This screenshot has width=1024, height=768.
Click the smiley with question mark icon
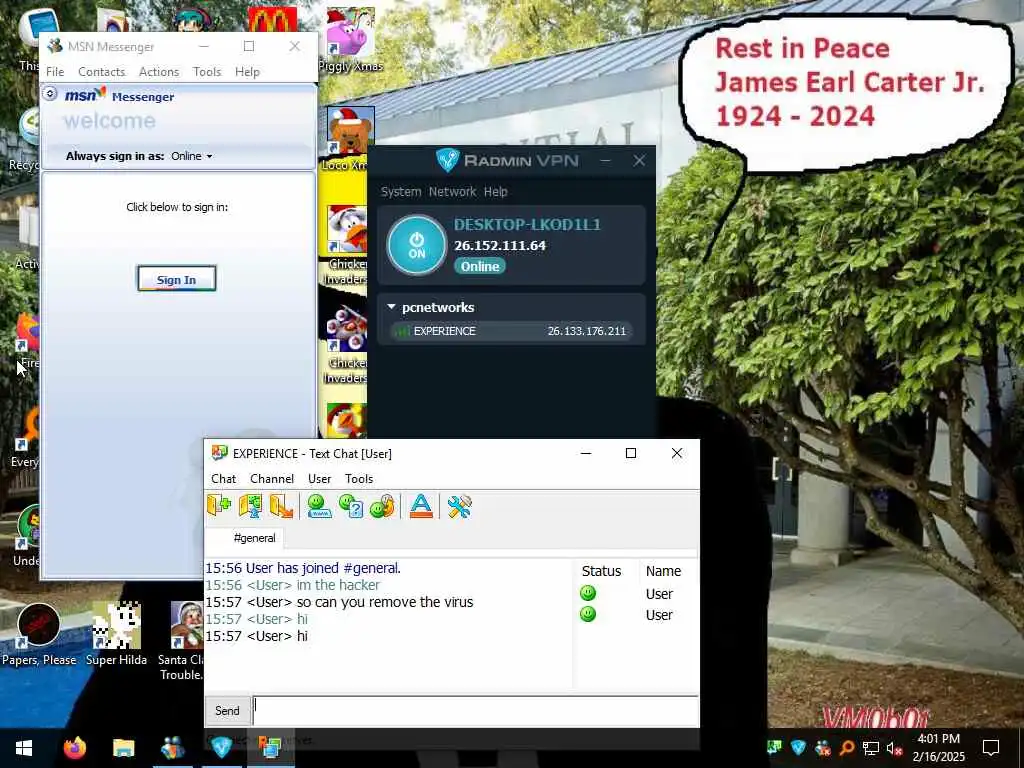point(351,506)
